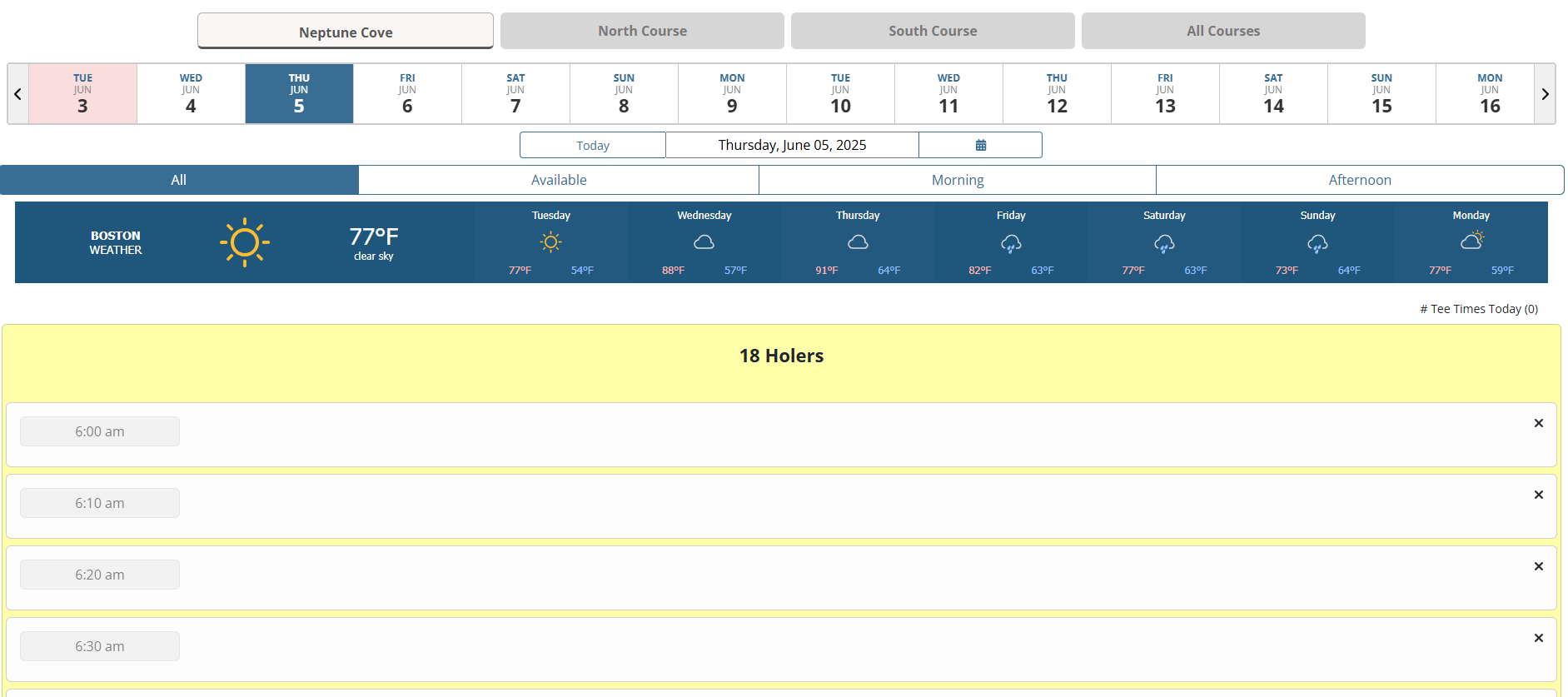Click the 18 Holers heading
Image resolution: width=1568 pixels, height=697 pixels.
click(781, 356)
